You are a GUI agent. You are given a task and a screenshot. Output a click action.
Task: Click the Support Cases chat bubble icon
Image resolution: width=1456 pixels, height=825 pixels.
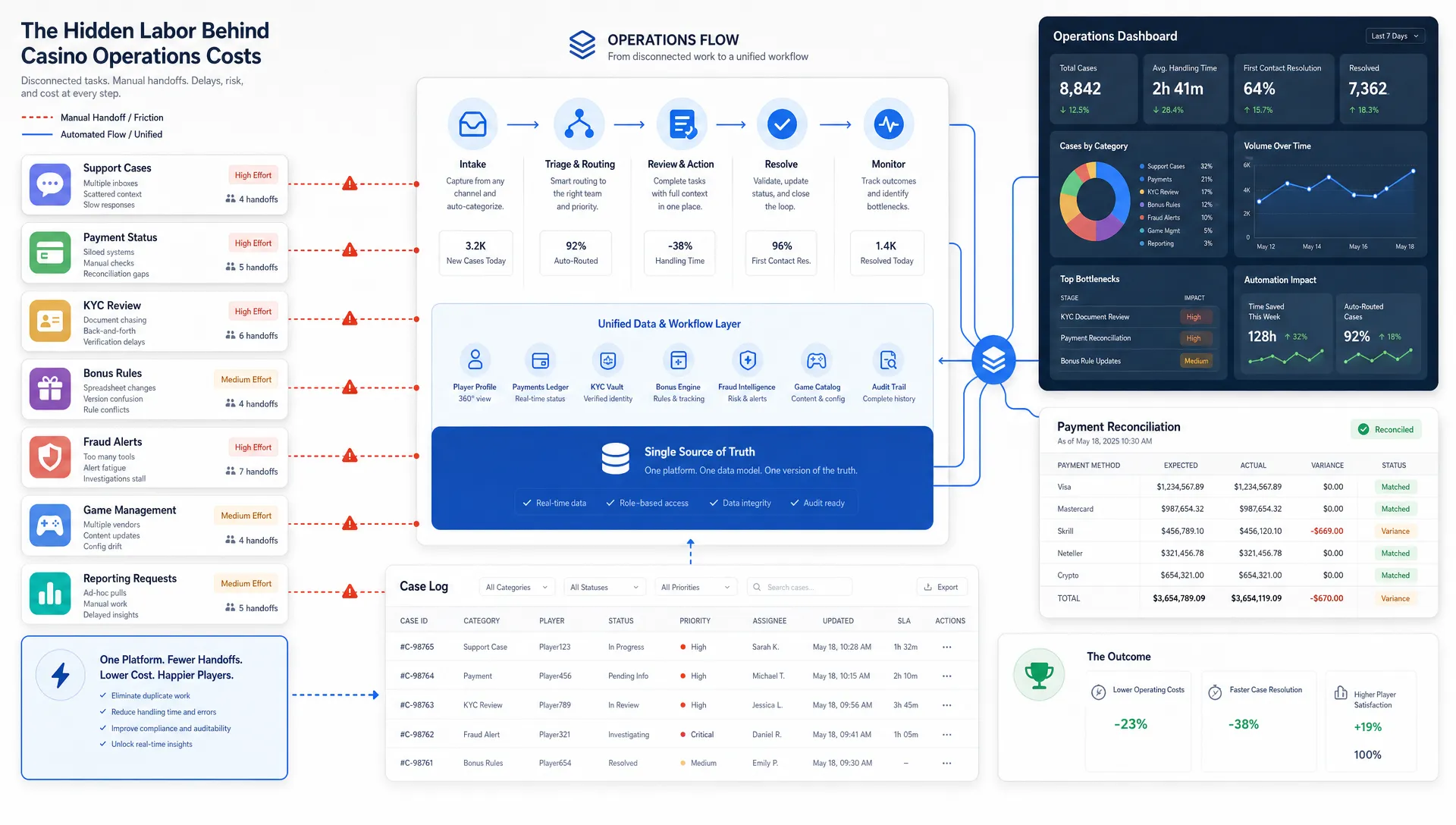point(50,184)
